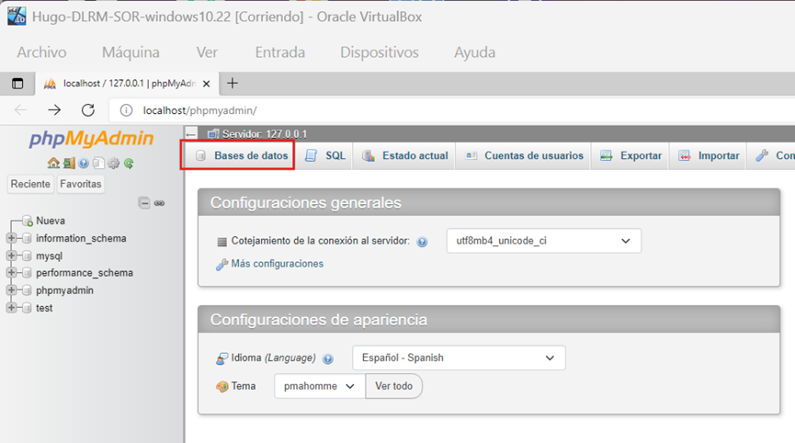This screenshot has height=443, width=795.
Task: Click the browser reload page button
Action: pos(88,110)
